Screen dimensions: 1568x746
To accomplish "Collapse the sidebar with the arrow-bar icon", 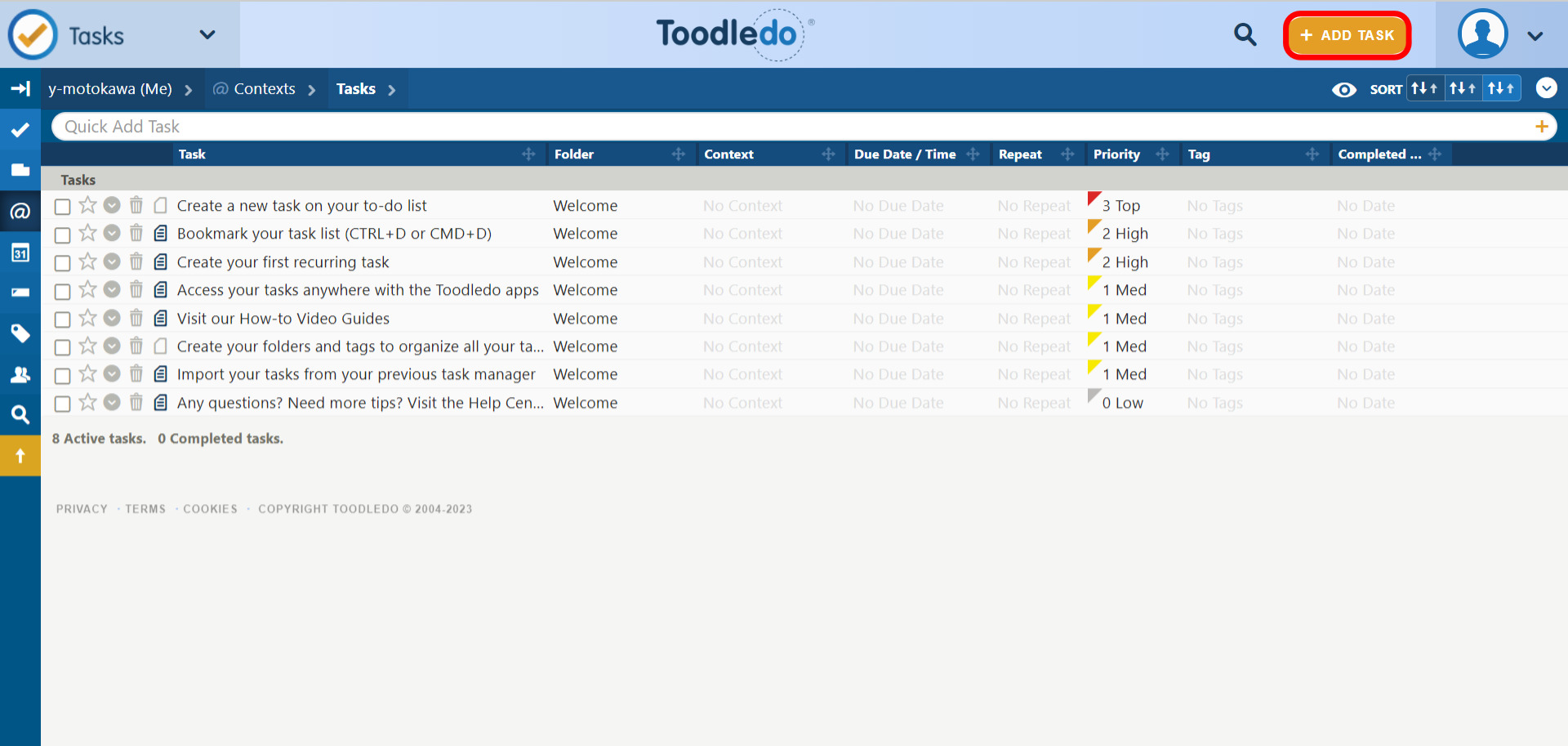I will pos(20,88).
